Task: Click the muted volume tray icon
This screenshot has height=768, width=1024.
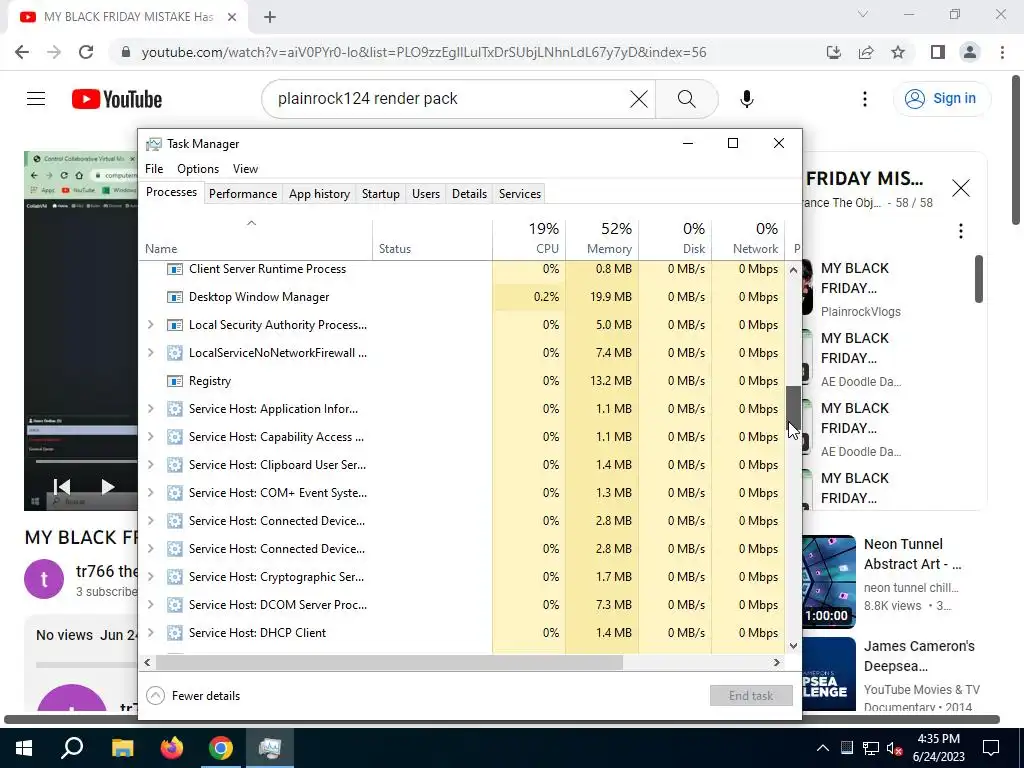Action: (x=894, y=748)
